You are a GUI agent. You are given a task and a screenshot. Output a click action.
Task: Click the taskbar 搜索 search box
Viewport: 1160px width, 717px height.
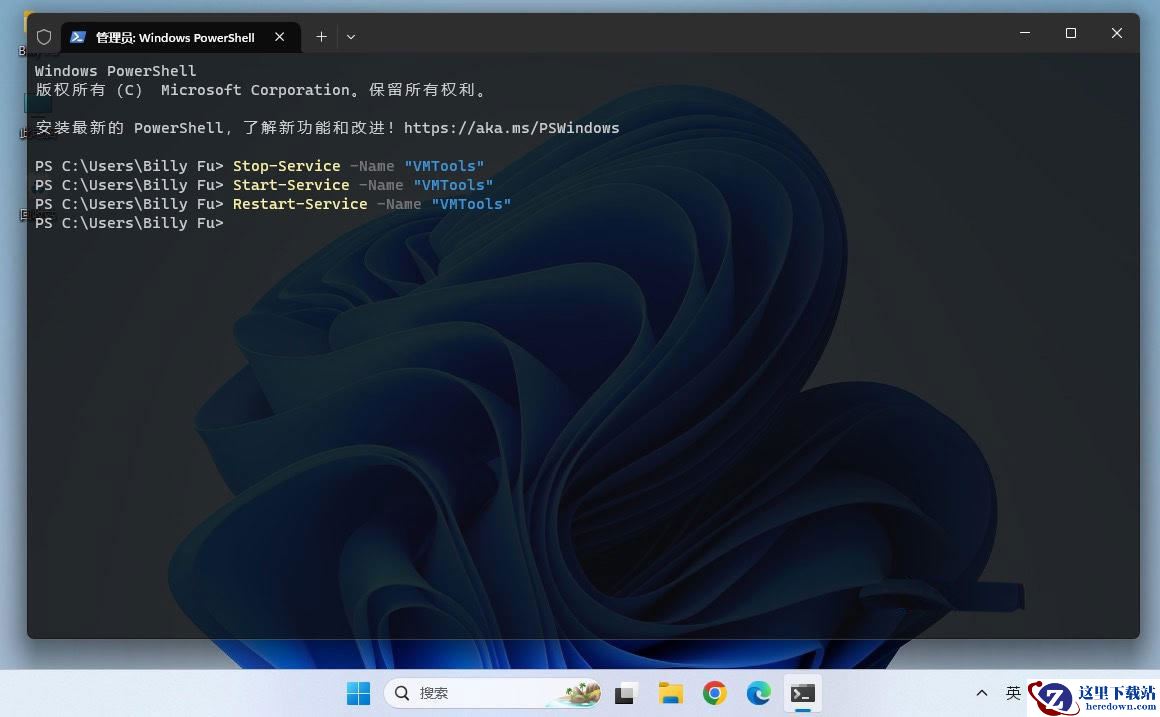click(493, 693)
